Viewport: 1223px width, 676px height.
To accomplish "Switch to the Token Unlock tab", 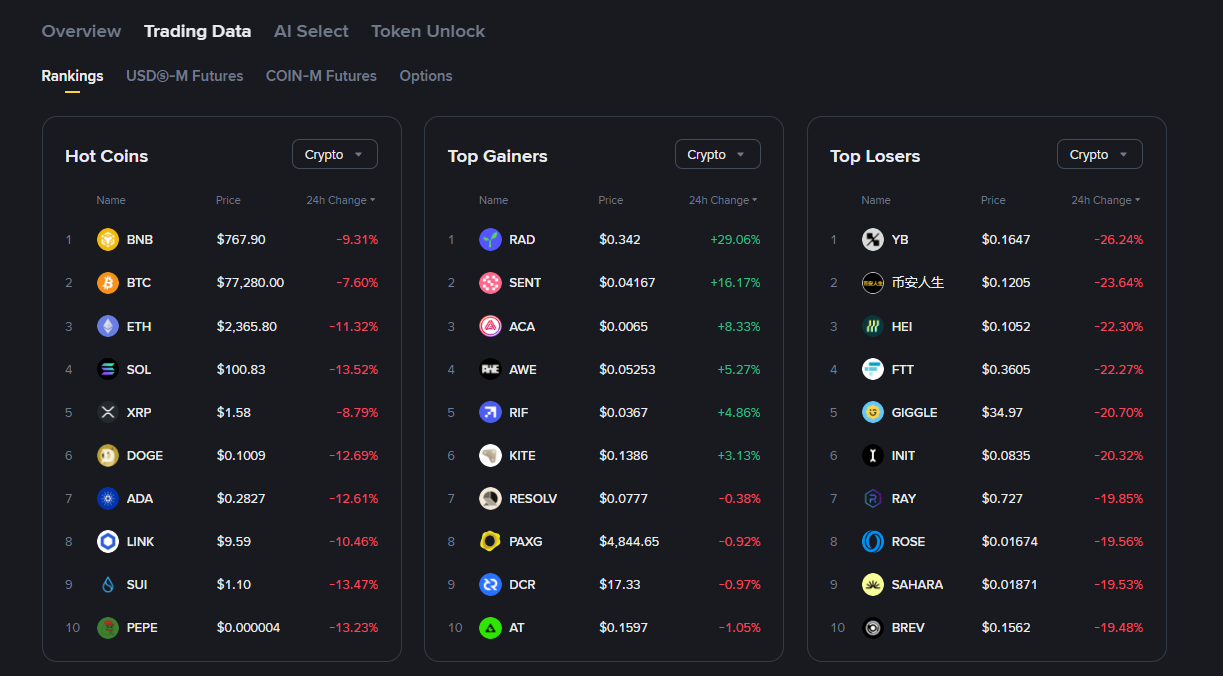I will click(428, 31).
